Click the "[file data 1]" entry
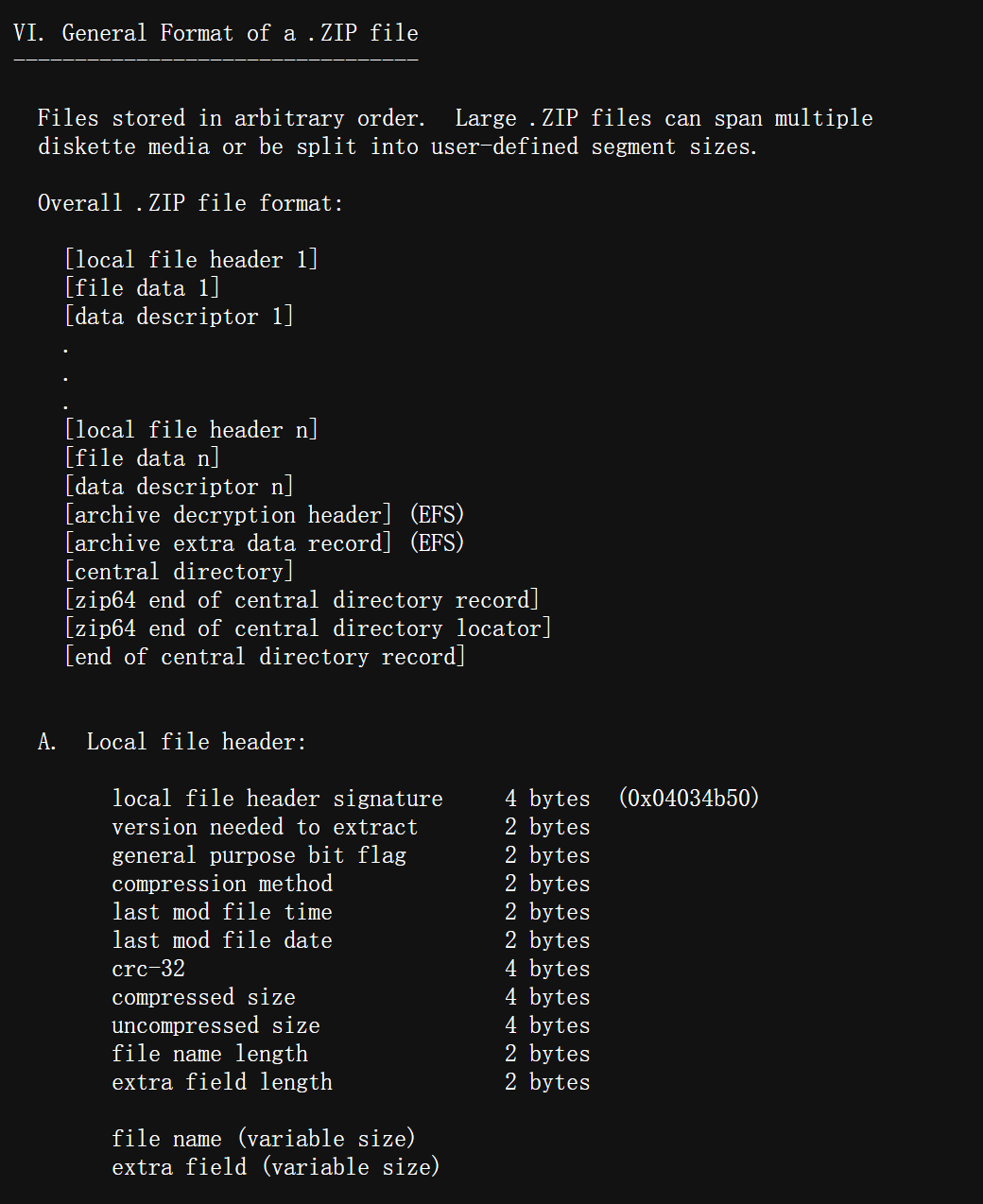 point(142,288)
